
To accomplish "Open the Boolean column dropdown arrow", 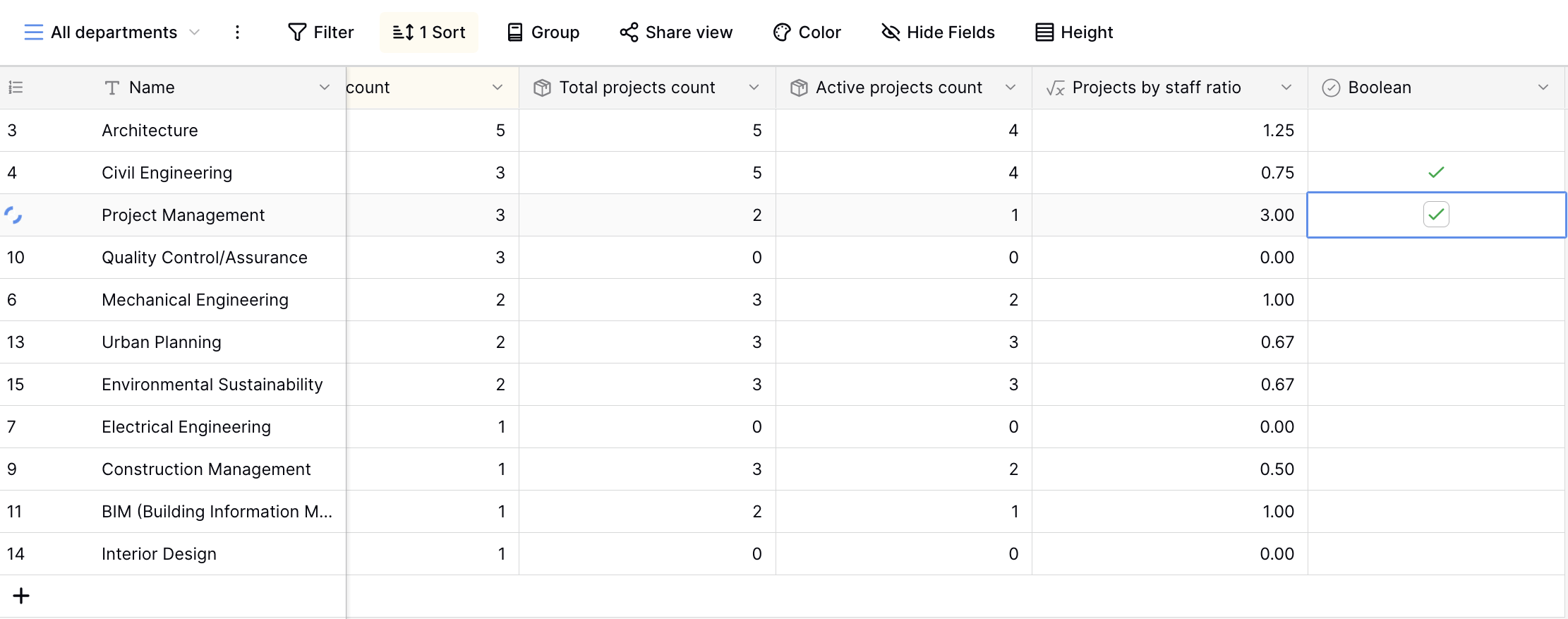I will [1543, 88].
